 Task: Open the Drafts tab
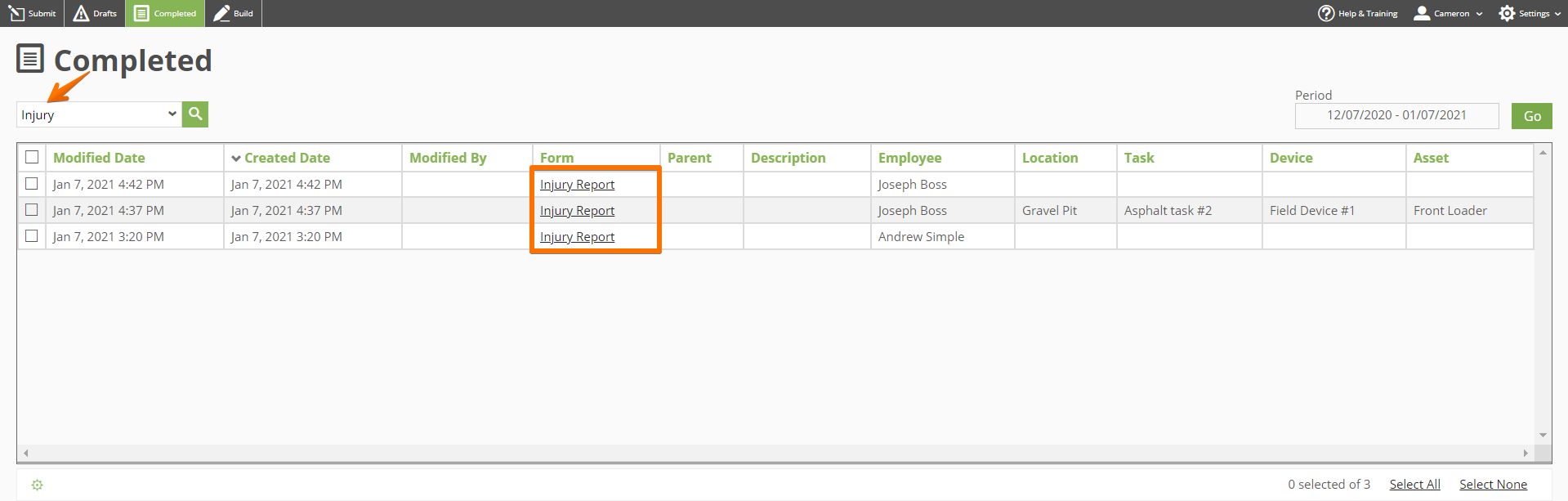95,13
